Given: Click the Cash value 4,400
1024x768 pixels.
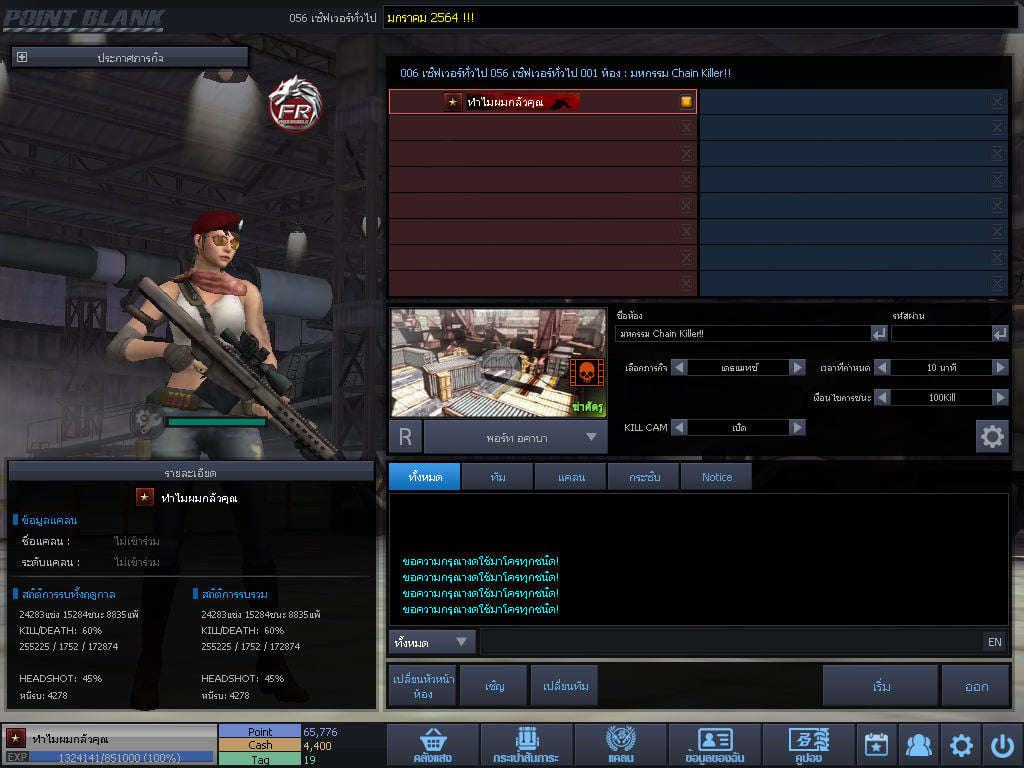Looking at the screenshot, I should pos(317,746).
